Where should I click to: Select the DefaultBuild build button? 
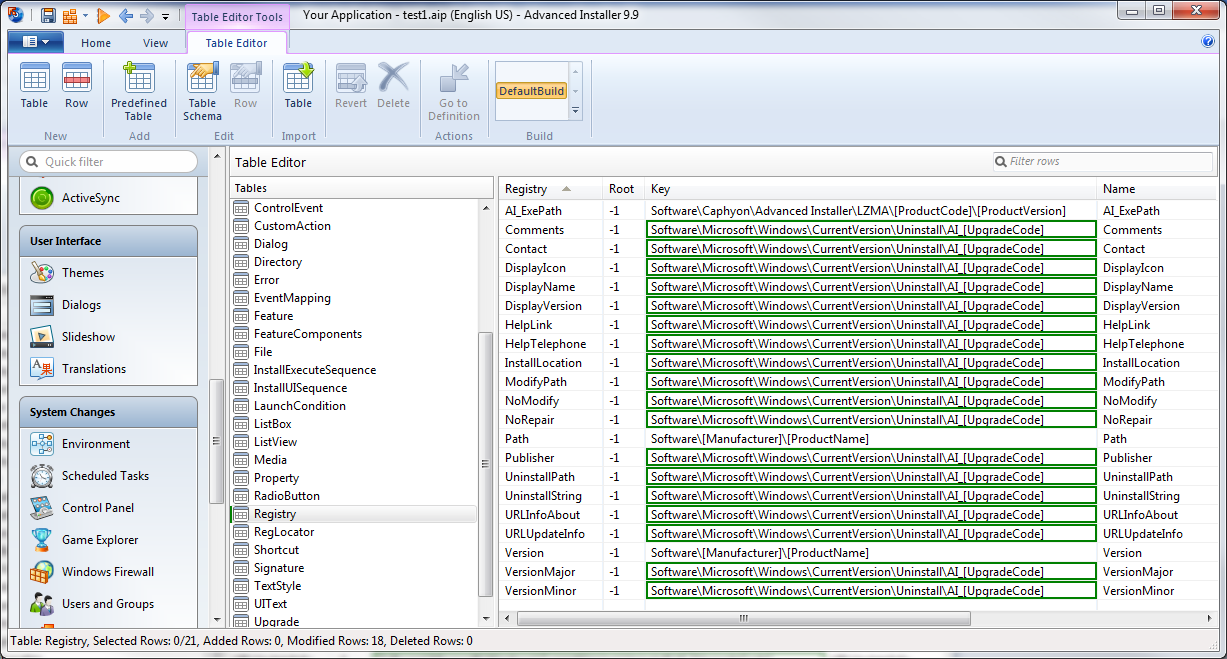click(x=531, y=91)
